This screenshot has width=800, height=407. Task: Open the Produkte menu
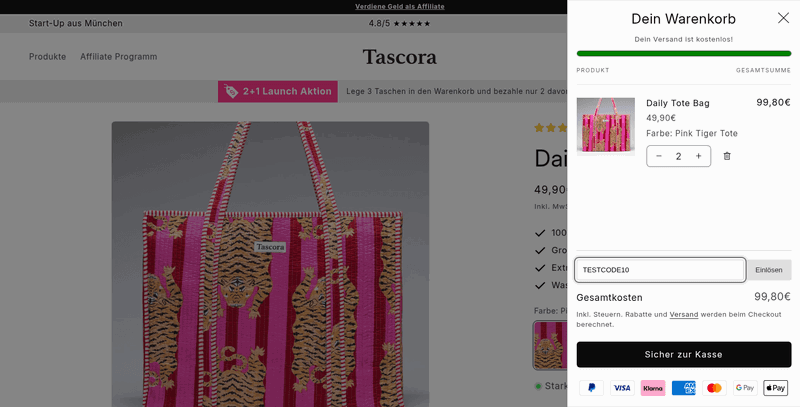(x=47, y=57)
